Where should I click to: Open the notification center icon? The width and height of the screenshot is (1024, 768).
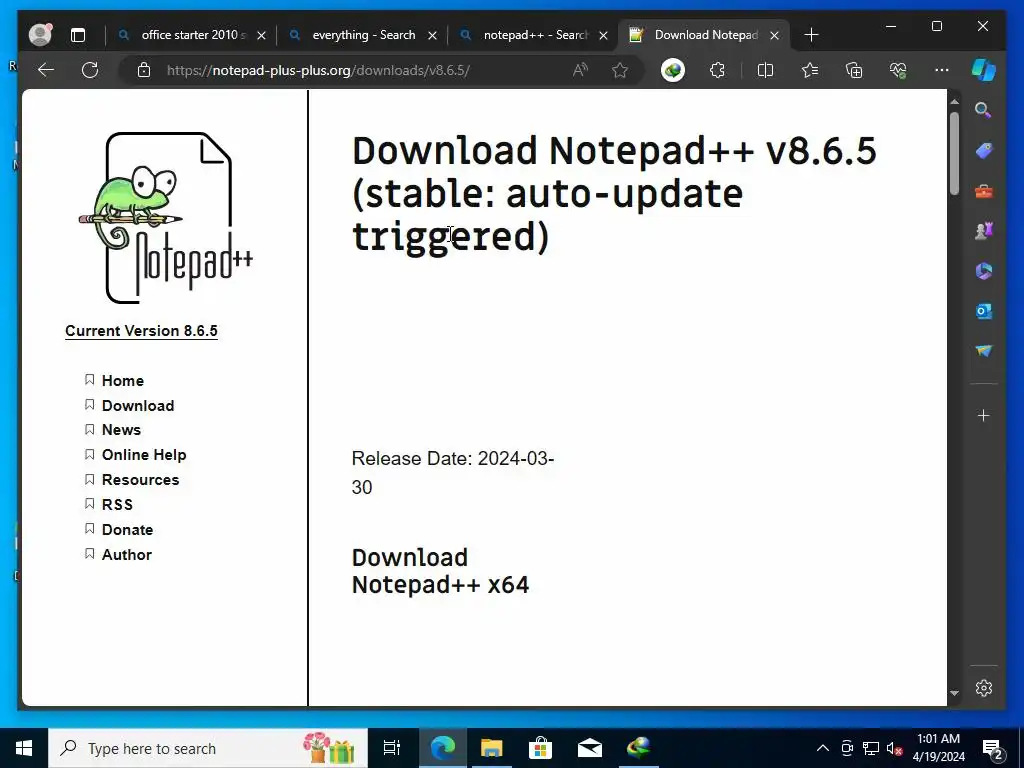click(x=993, y=749)
